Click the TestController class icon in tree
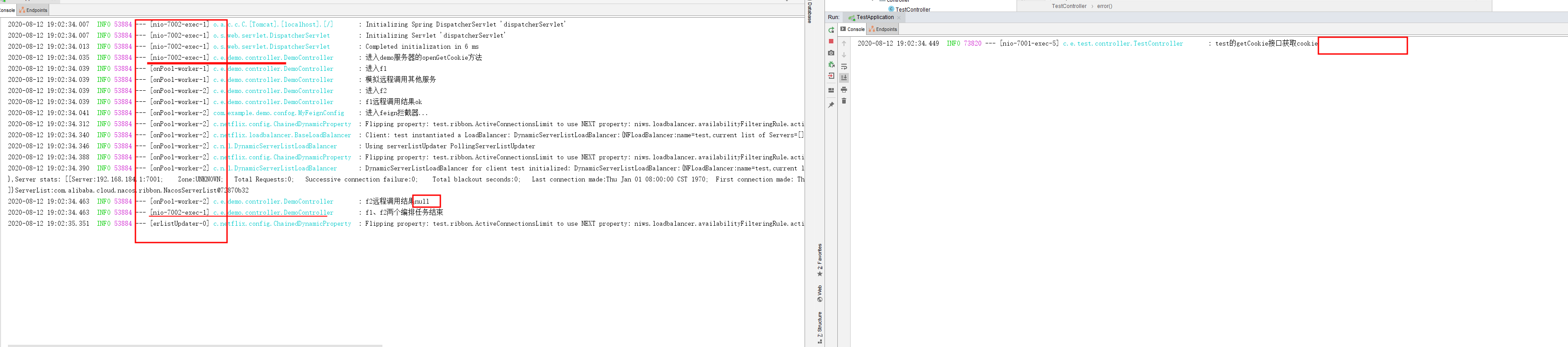 pos(891,9)
